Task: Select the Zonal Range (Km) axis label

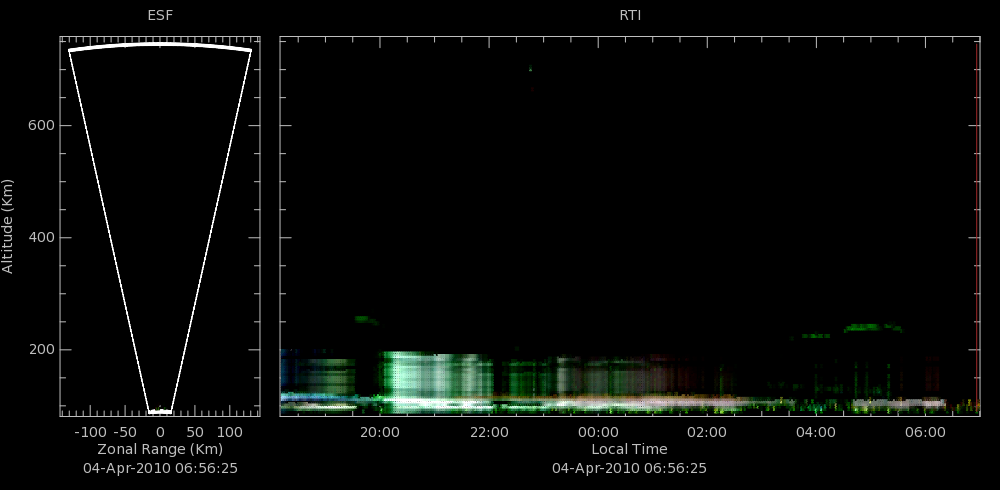Action: pos(160,449)
